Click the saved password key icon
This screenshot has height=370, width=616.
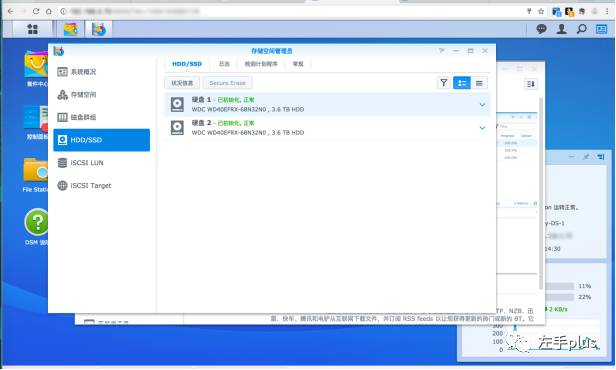(x=529, y=11)
